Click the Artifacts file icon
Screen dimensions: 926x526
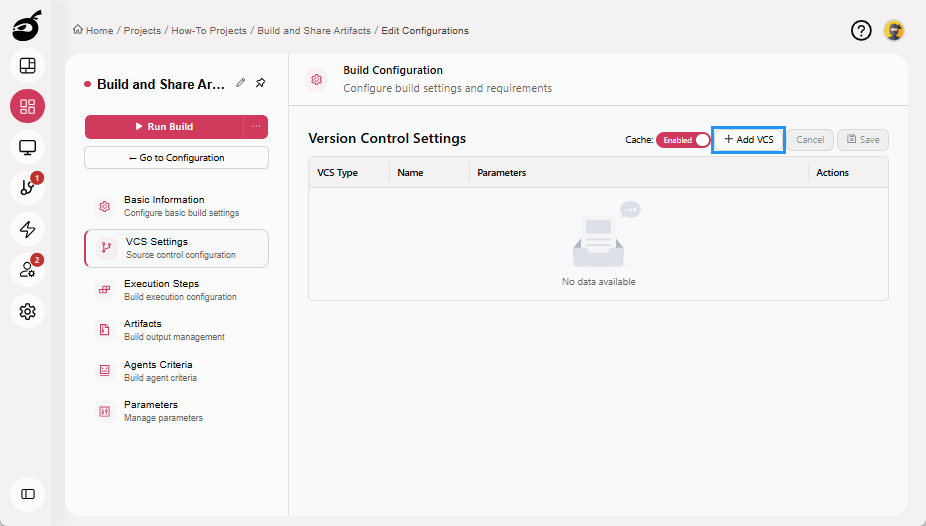pyautogui.click(x=105, y=330)
